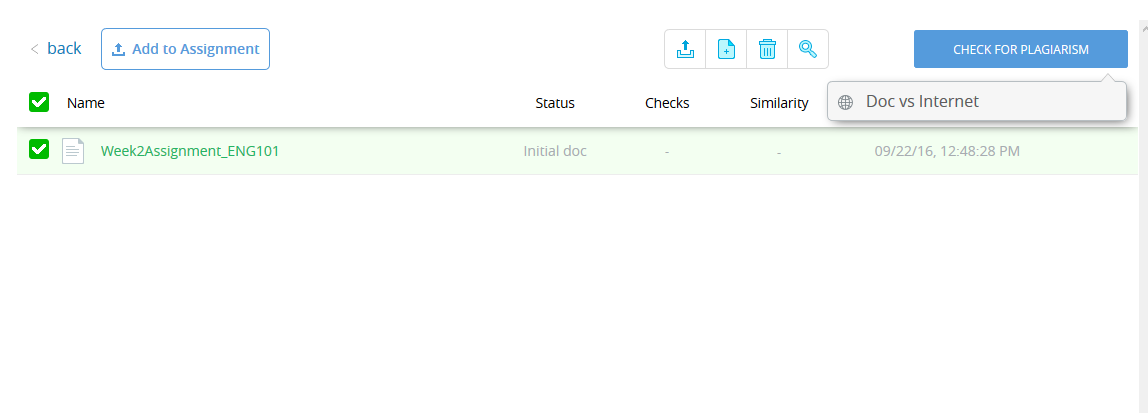Click the upload file icon in toolbar

(685, 49)
